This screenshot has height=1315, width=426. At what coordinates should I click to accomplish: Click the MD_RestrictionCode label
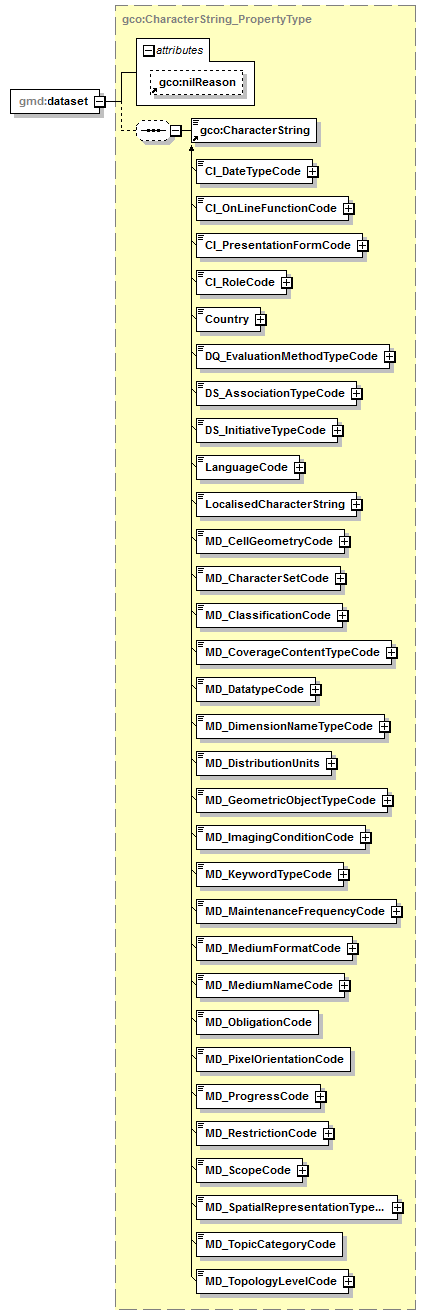(x=260, y=1133)
